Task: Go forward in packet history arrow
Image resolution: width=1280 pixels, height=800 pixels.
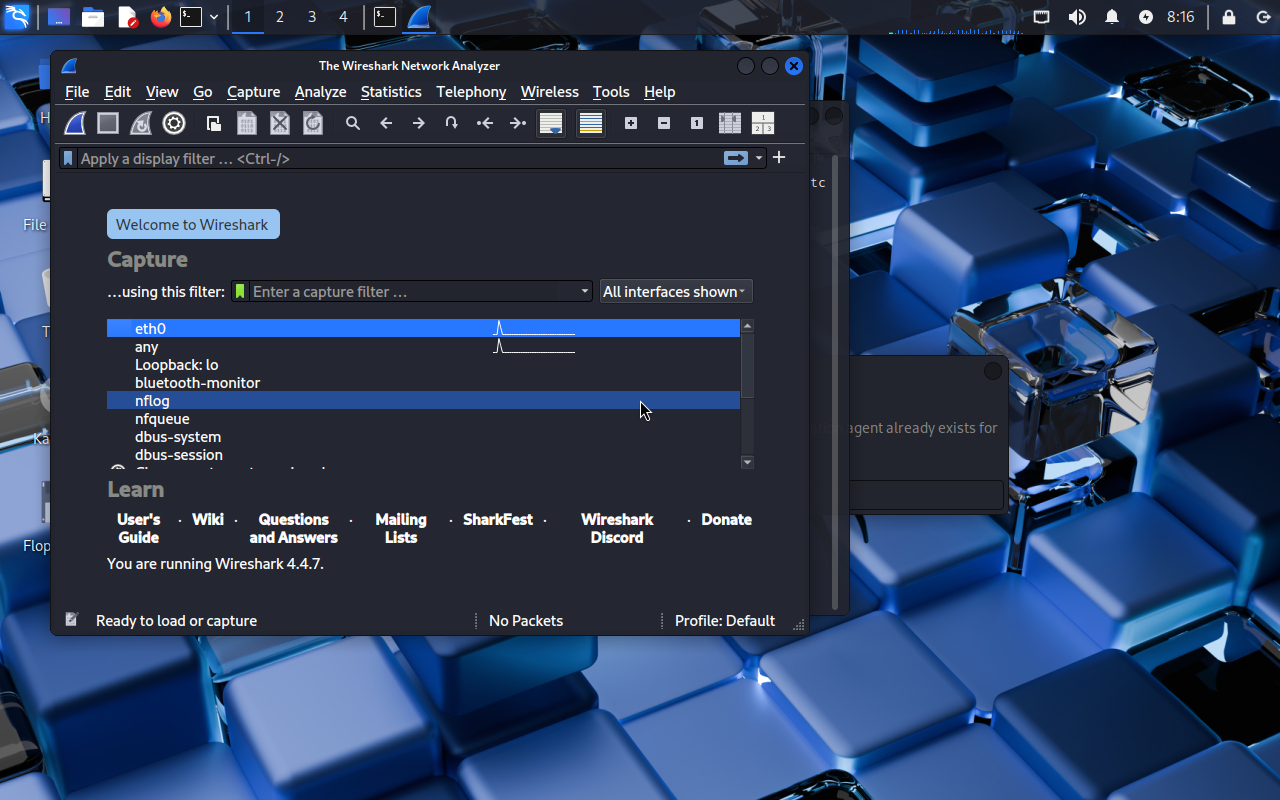Action: click(x=419, y=123)
